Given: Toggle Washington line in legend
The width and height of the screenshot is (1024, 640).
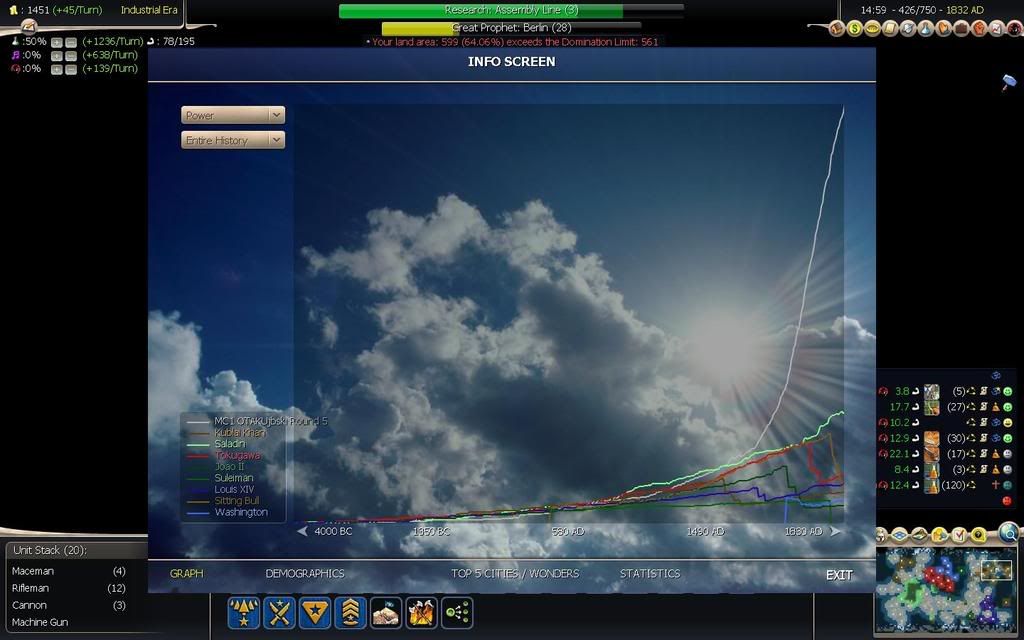Looking at the screenshot, I should [227, 512].
